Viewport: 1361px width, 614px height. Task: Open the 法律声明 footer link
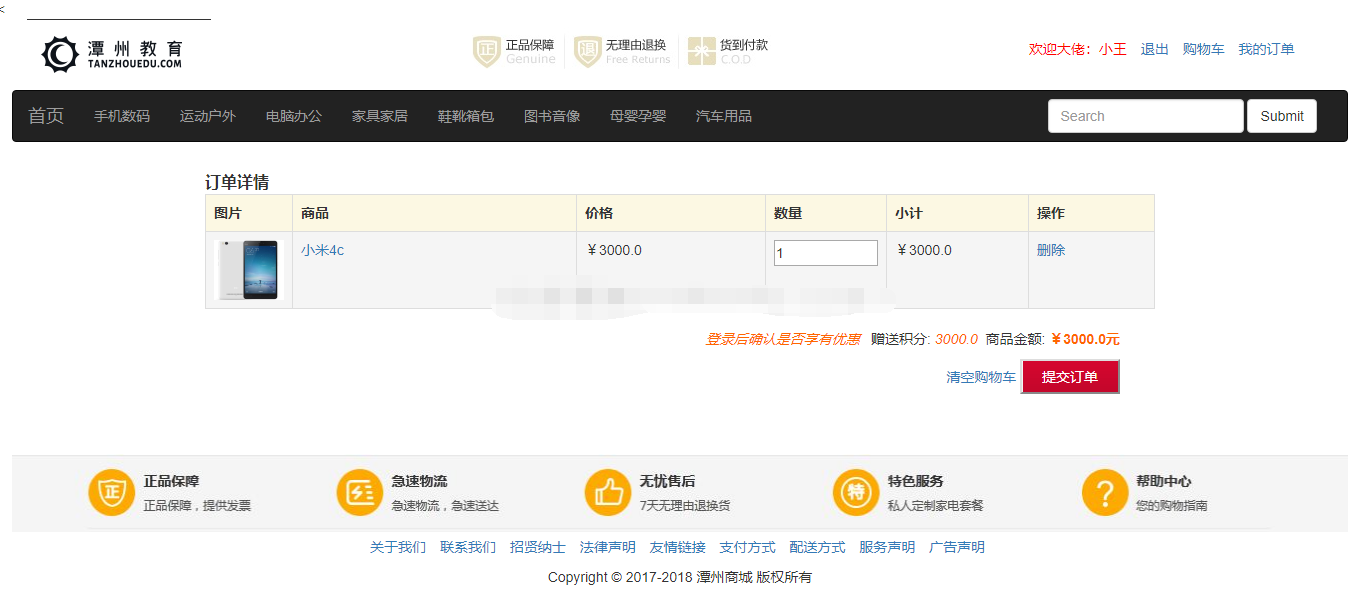[x=608, y=547]
